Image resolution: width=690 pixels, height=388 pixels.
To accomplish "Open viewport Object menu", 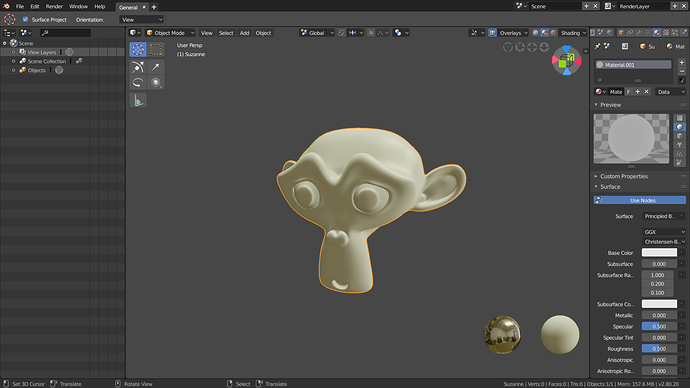I will pos(263,33).
